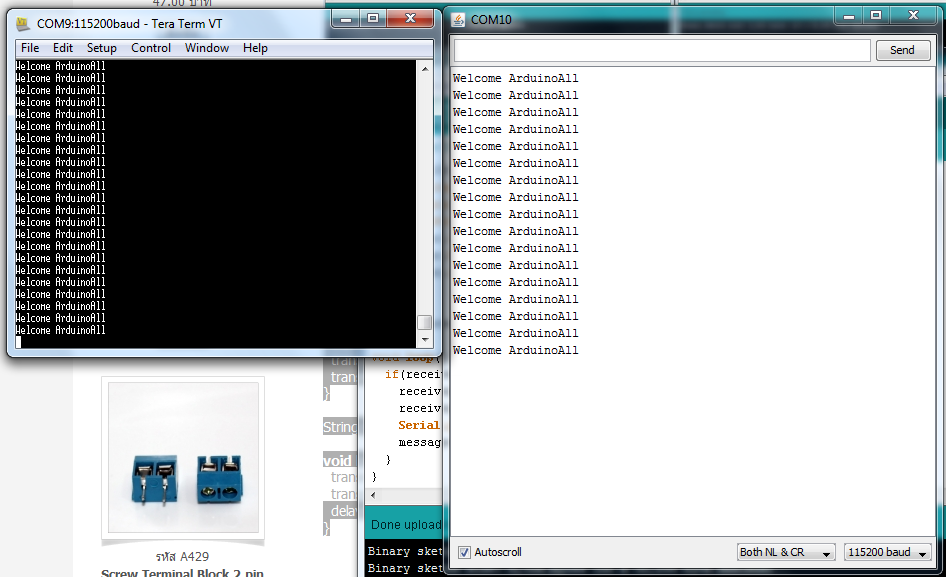Open the Window menu in Tera Term

(x=206, y=48)
